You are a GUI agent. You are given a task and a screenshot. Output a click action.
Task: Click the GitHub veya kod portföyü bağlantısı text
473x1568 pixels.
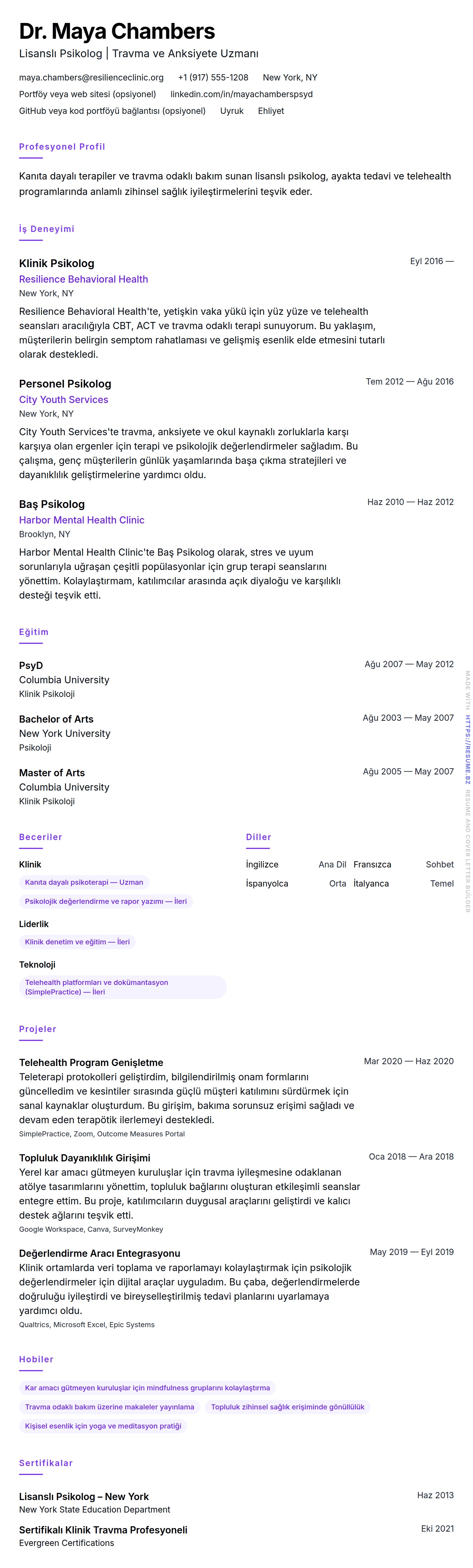(x=112, y=111)
